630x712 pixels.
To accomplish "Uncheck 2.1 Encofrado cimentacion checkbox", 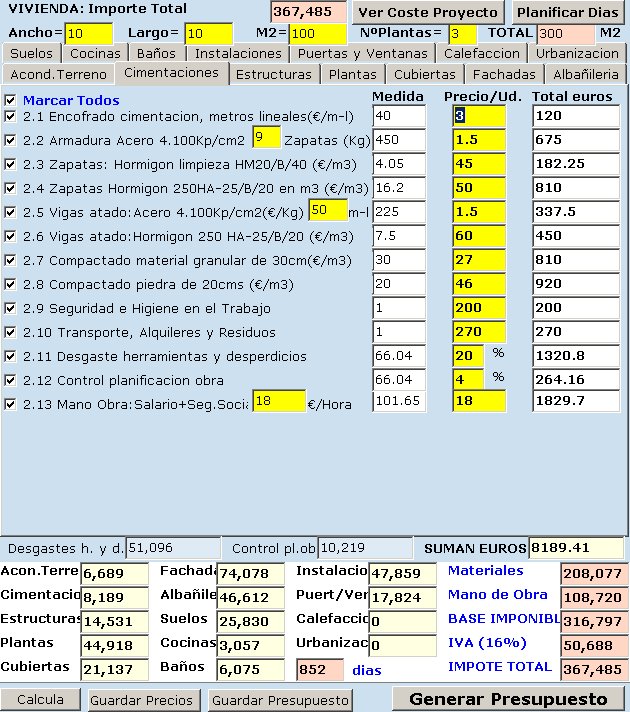I will [10, 116].
